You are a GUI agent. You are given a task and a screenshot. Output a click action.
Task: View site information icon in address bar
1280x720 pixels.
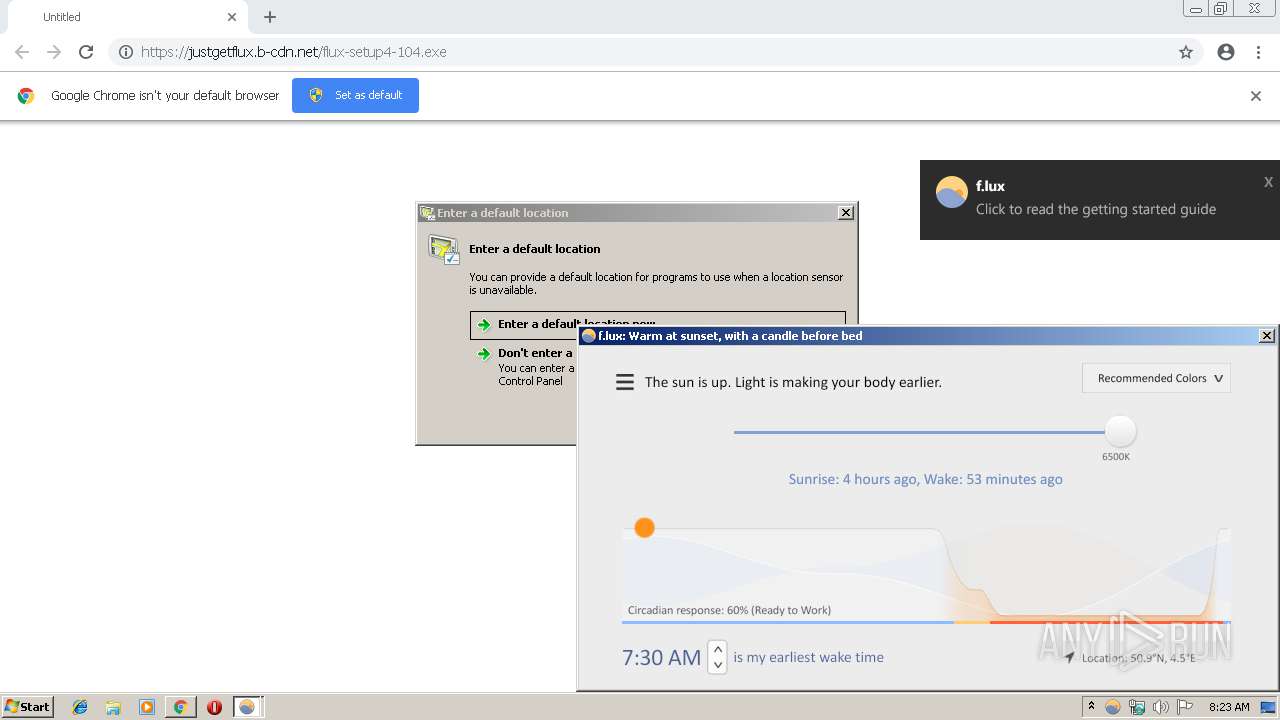click(x=126, y=52)
